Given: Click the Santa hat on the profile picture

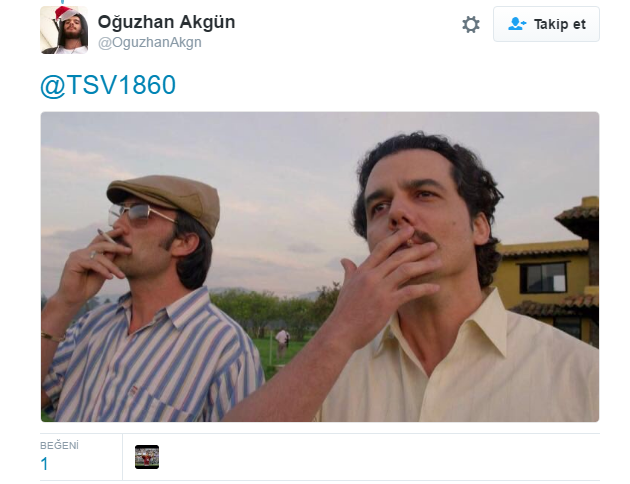Looking at the screenshot, I should pos(65,12).
